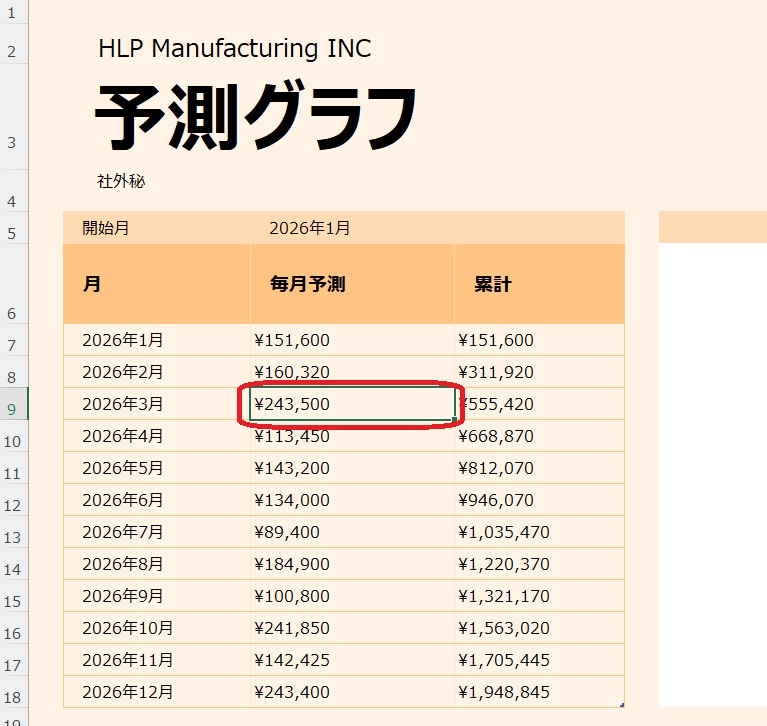
Task: Click the blank white chart area
Action: tap(712, 470)
